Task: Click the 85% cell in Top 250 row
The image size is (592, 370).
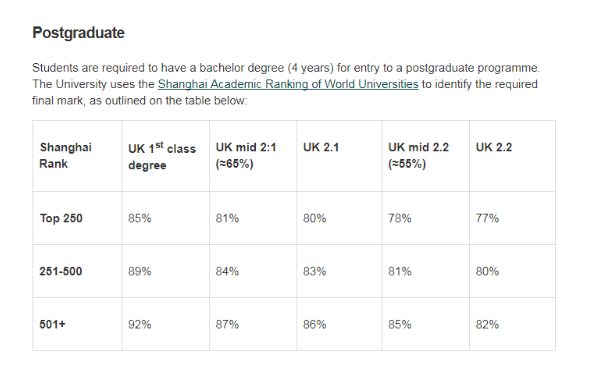Action: (140, 218)
